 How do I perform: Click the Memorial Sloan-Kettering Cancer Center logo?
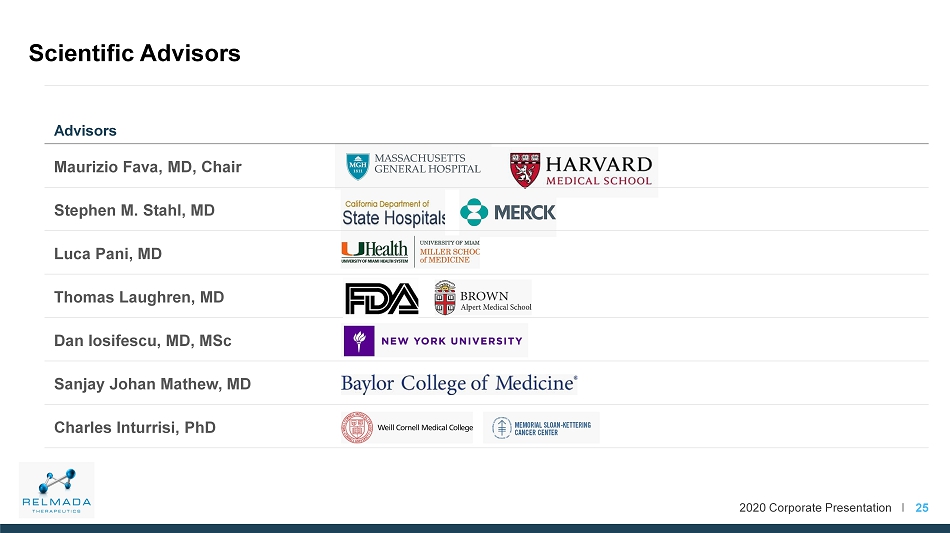click(542, 428)
